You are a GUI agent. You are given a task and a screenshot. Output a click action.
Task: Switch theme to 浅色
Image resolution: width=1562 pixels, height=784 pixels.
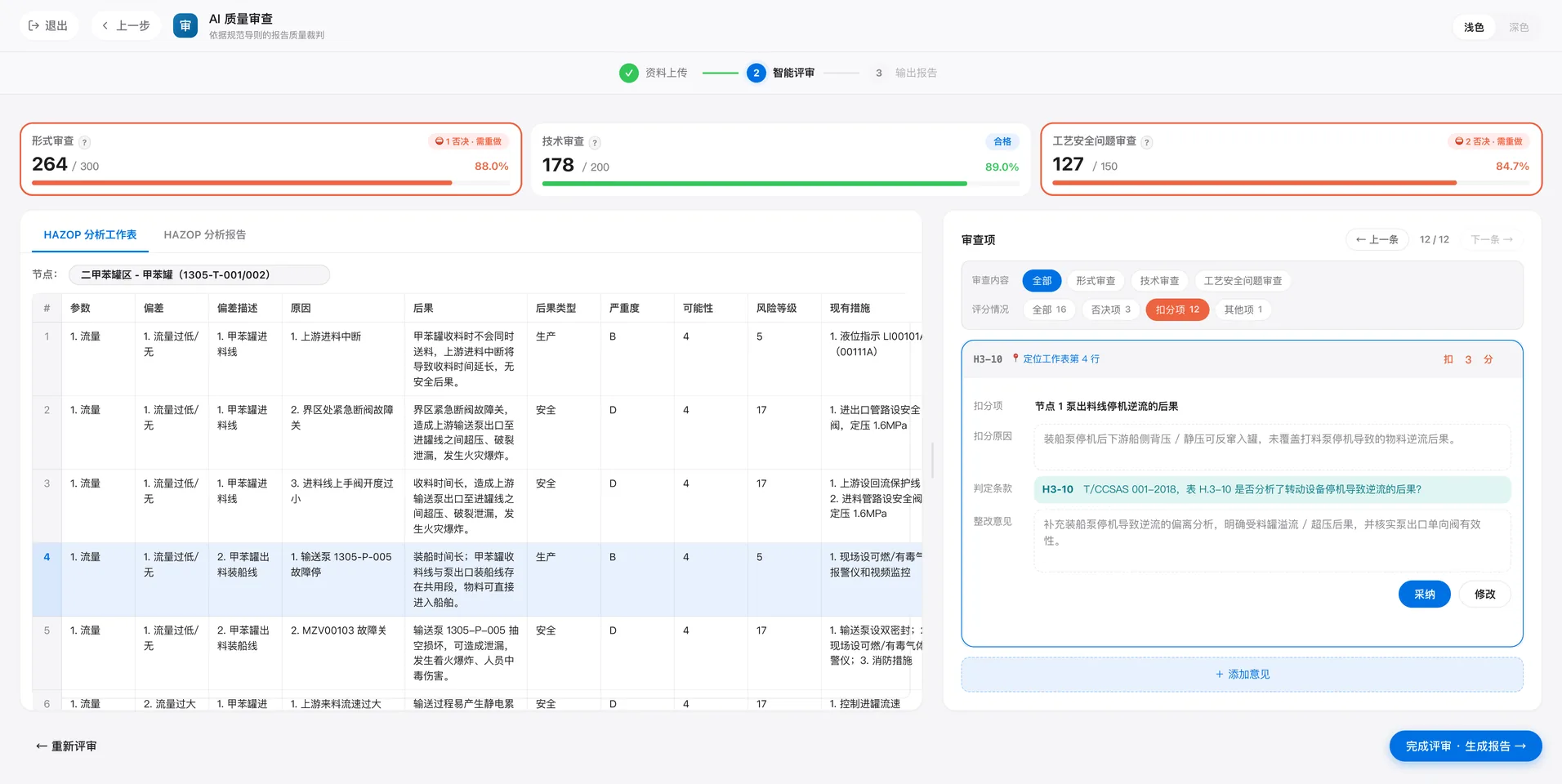point(1474,27)
